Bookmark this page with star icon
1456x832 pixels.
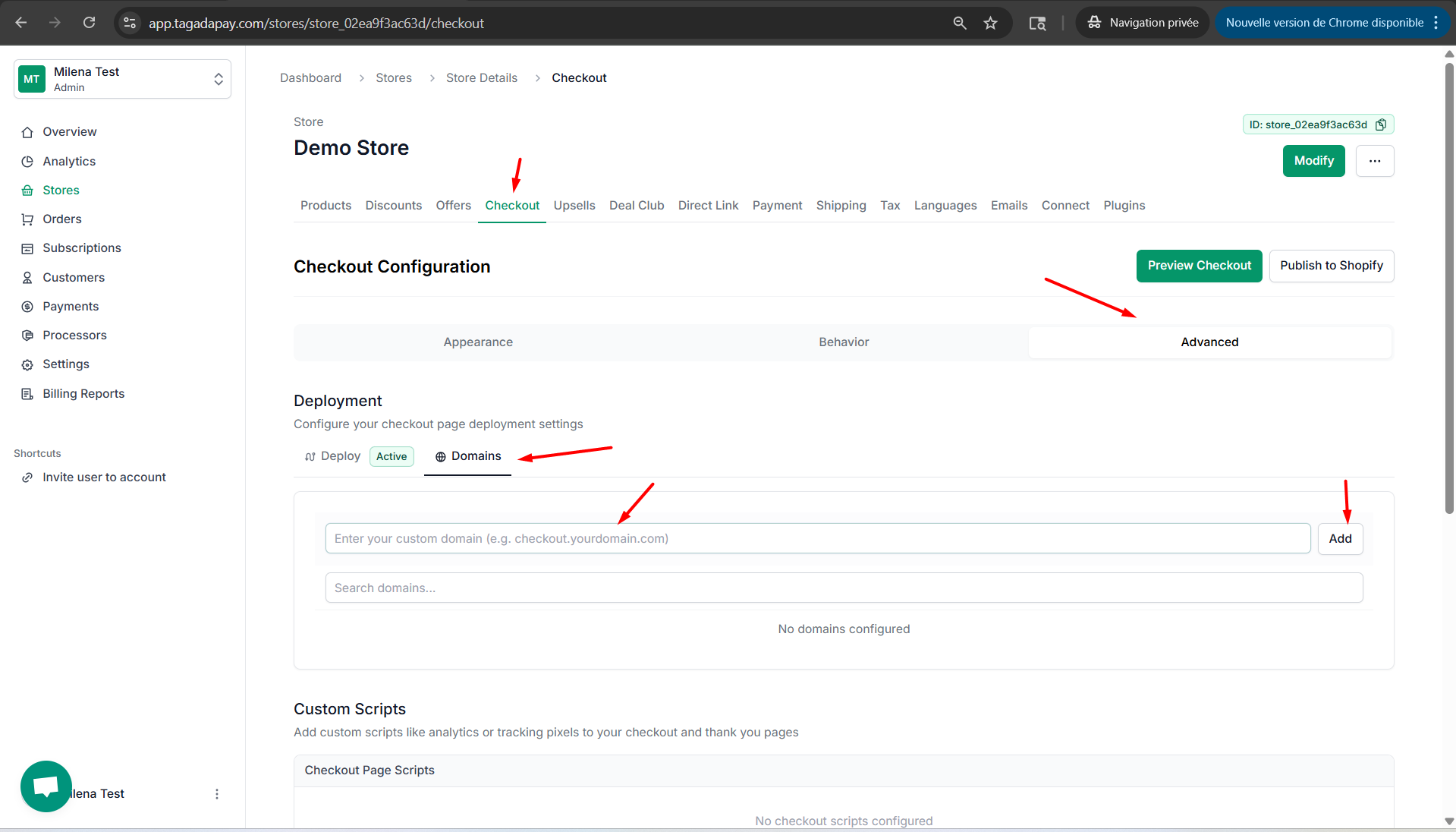[990, 23]
